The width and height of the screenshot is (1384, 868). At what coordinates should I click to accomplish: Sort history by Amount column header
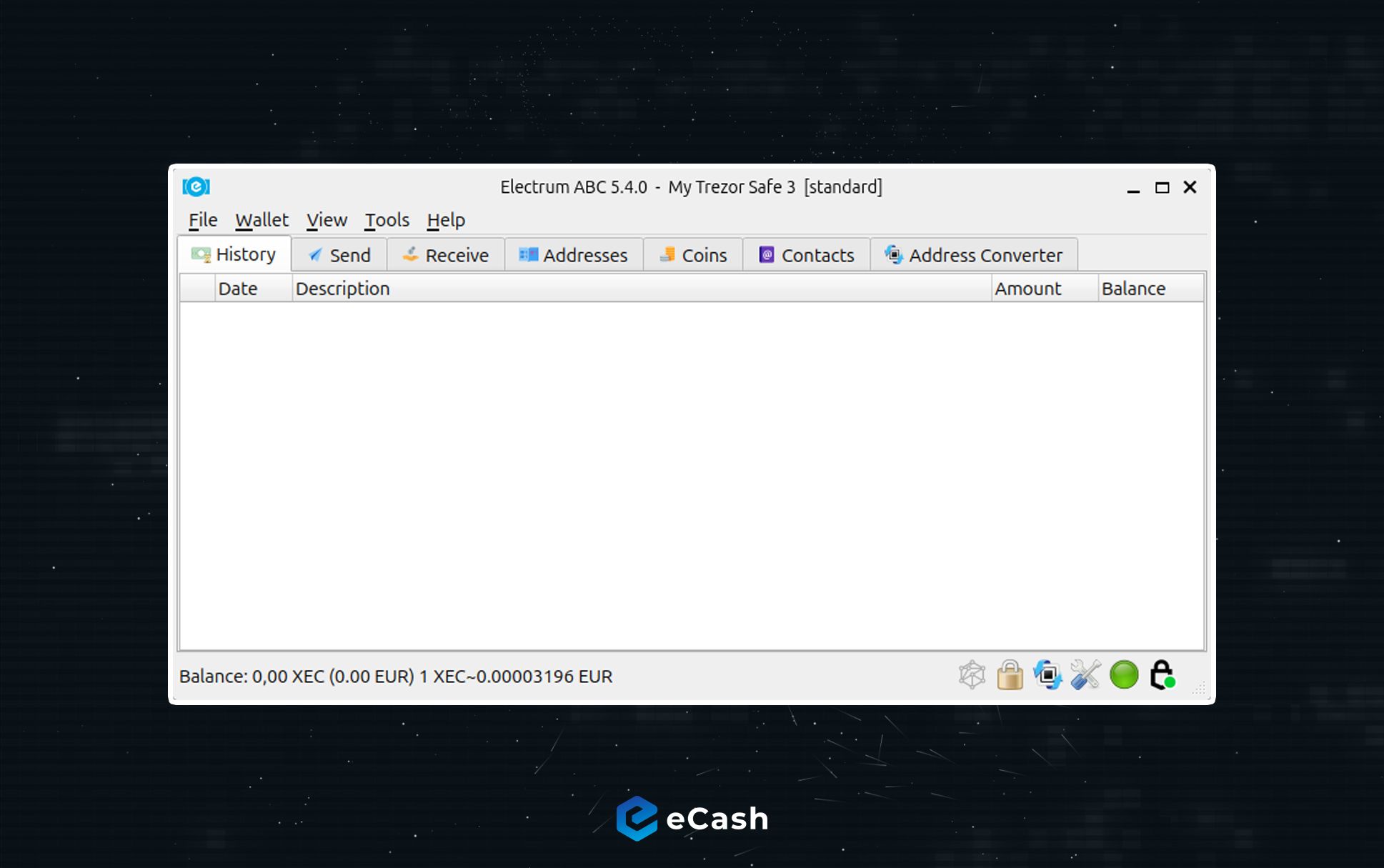tap(1027, 289)
